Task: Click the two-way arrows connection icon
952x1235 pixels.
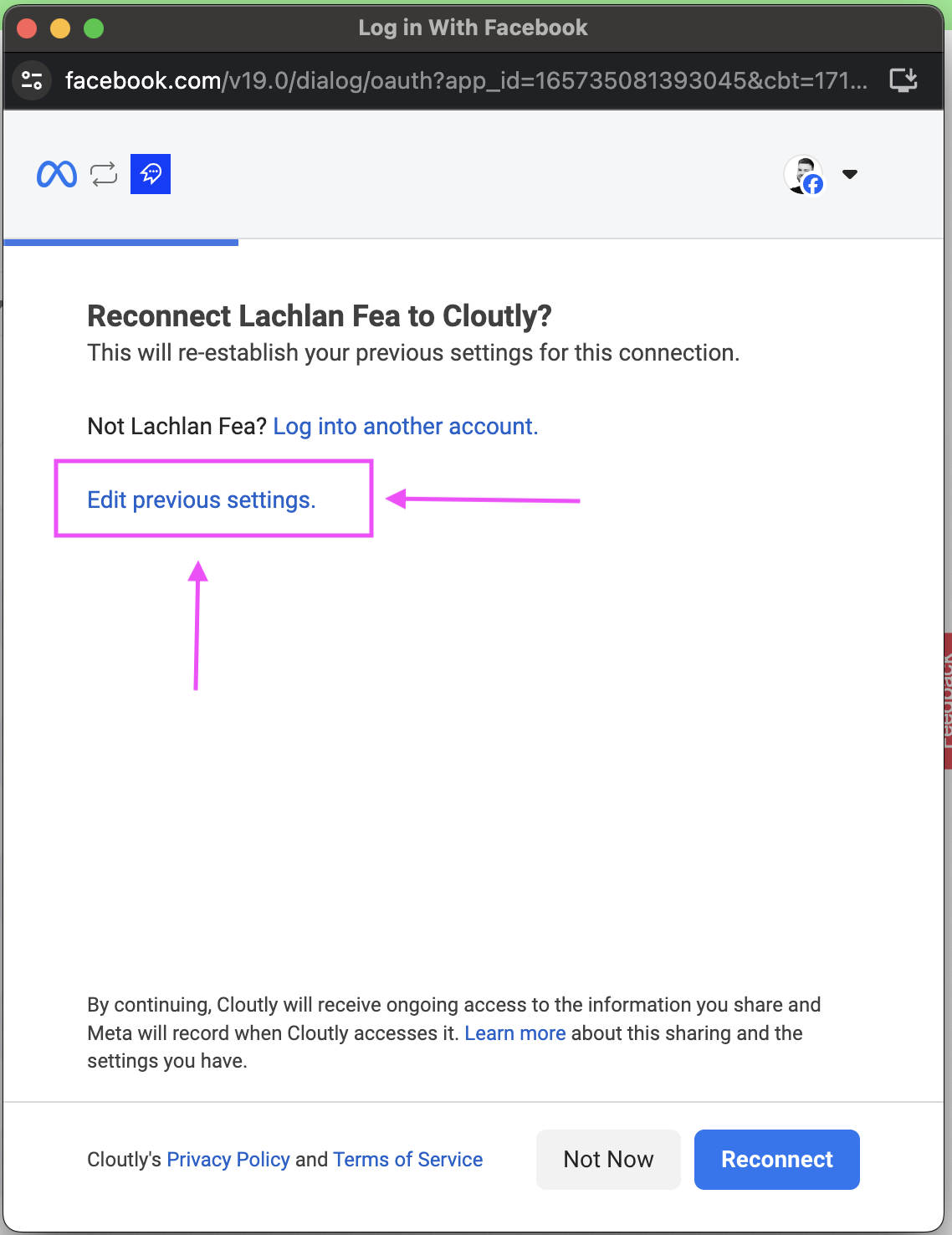Action: pyautogui.click(x=104, y=174)
